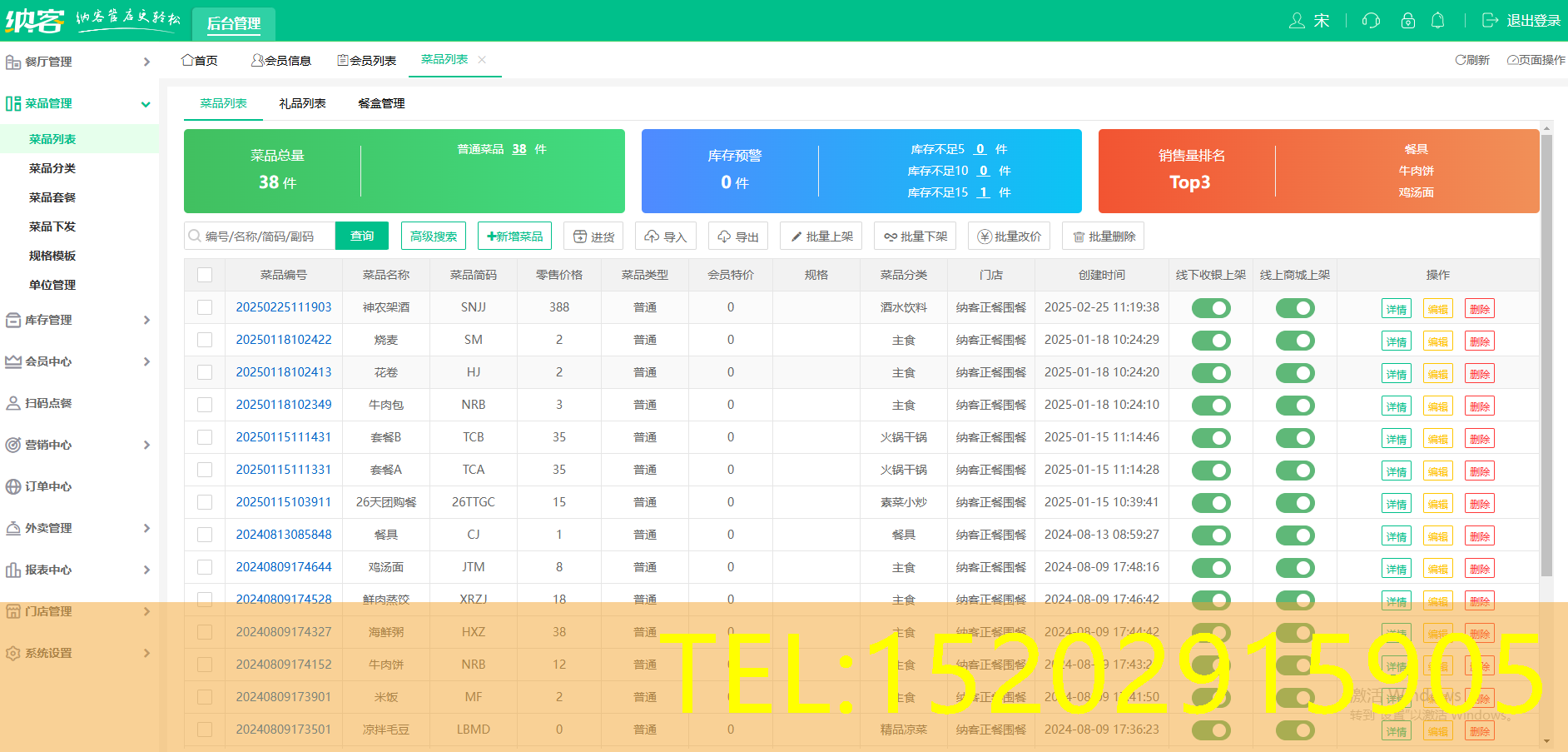1568x752 pixels.
Task: Check the box for row 神农架酒
Action: point(205,307)
